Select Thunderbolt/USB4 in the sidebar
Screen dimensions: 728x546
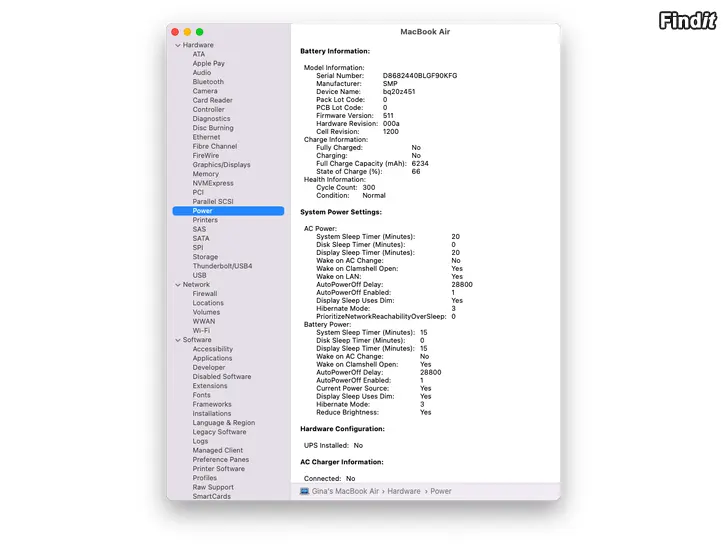coord(222,266)
